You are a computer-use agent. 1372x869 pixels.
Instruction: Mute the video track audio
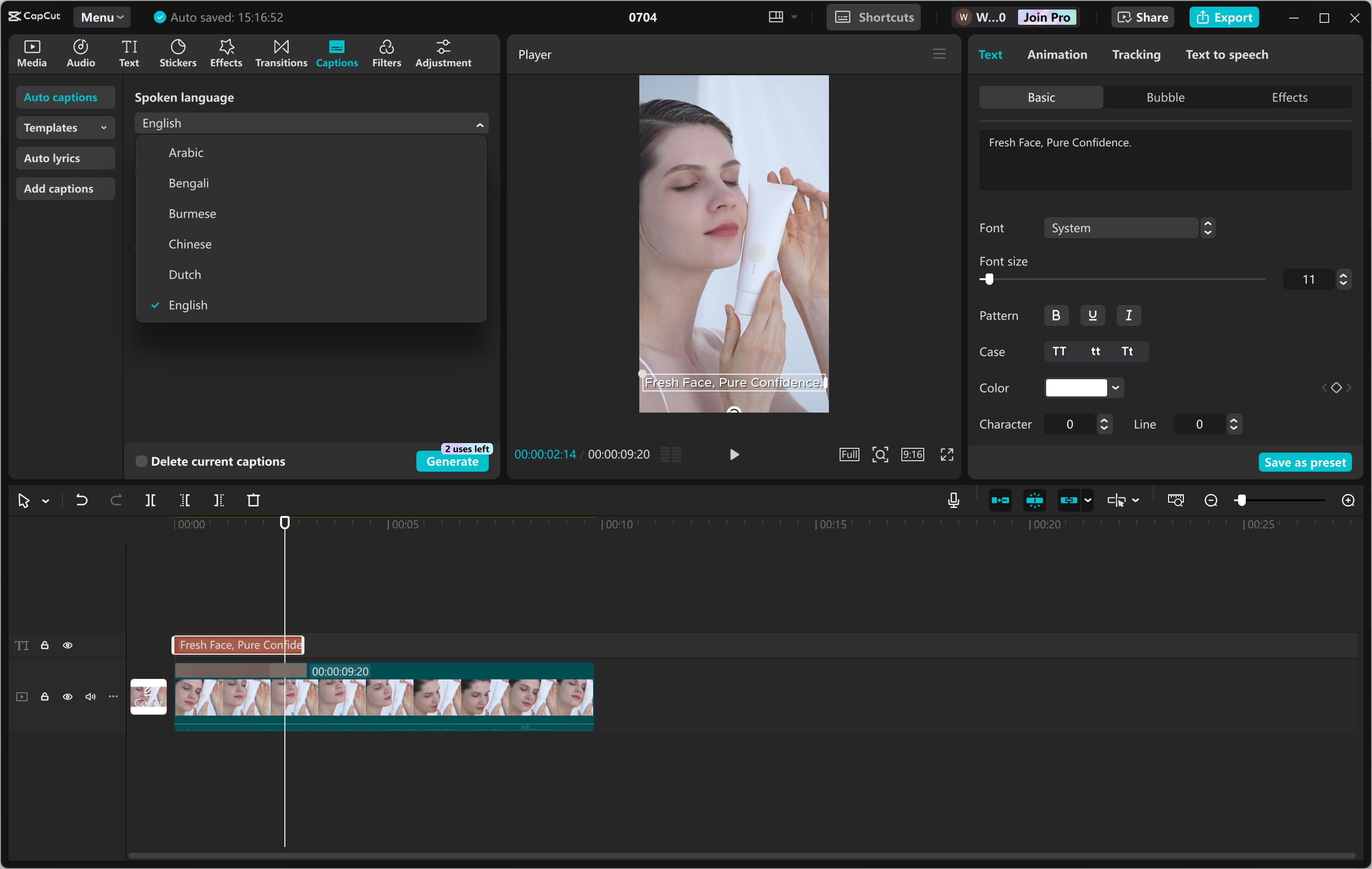point(90,697)
